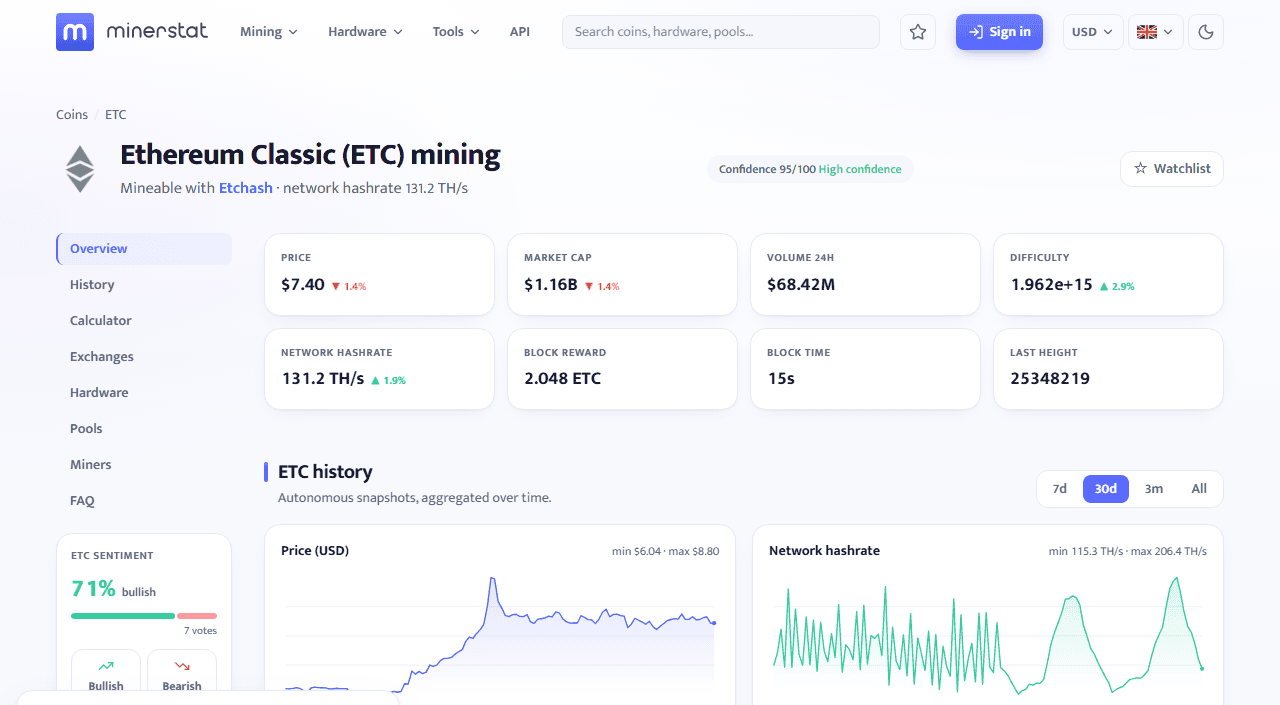
Task: Click the star favorites icon in header
Action: [918, 32]
